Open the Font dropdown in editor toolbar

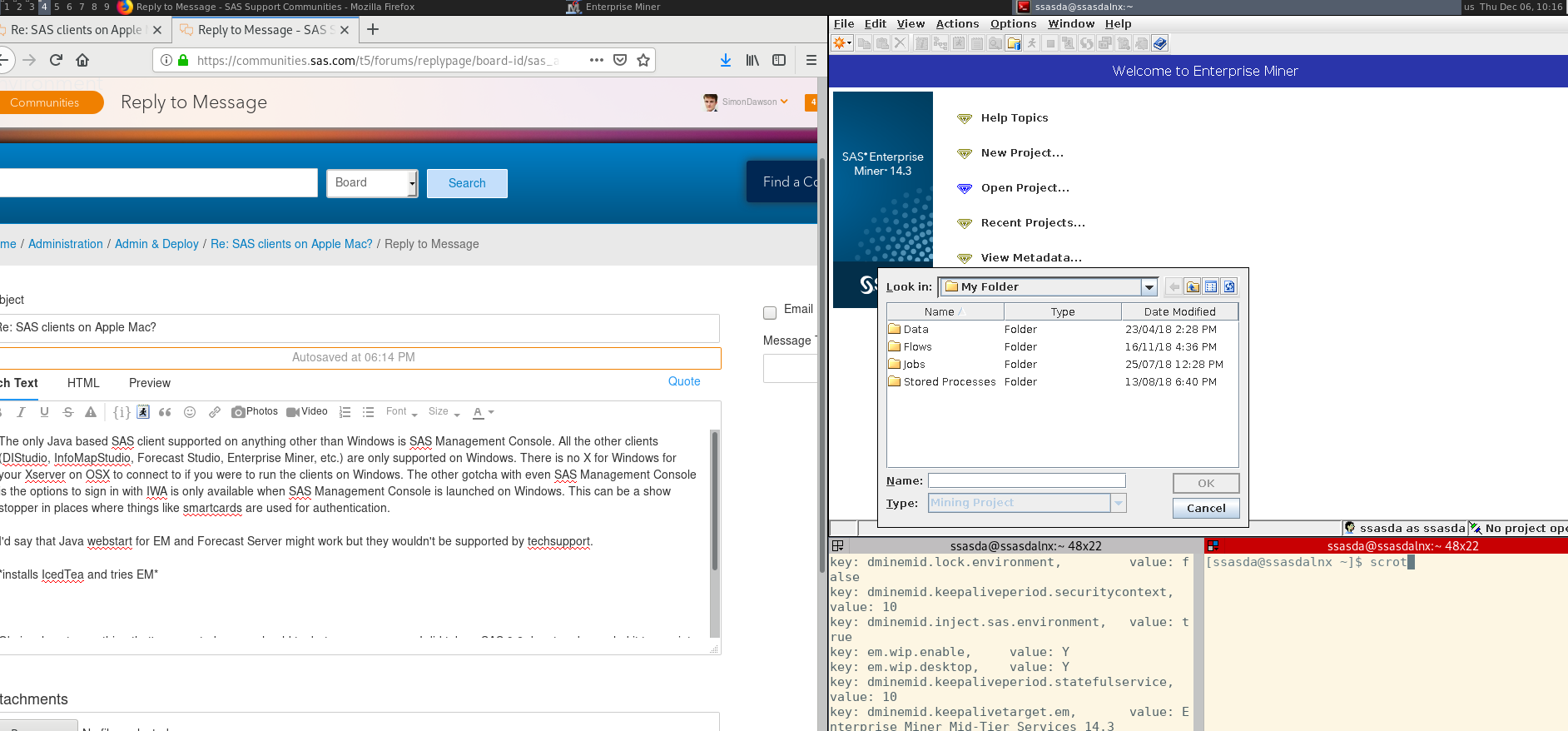tap(401, 412)
